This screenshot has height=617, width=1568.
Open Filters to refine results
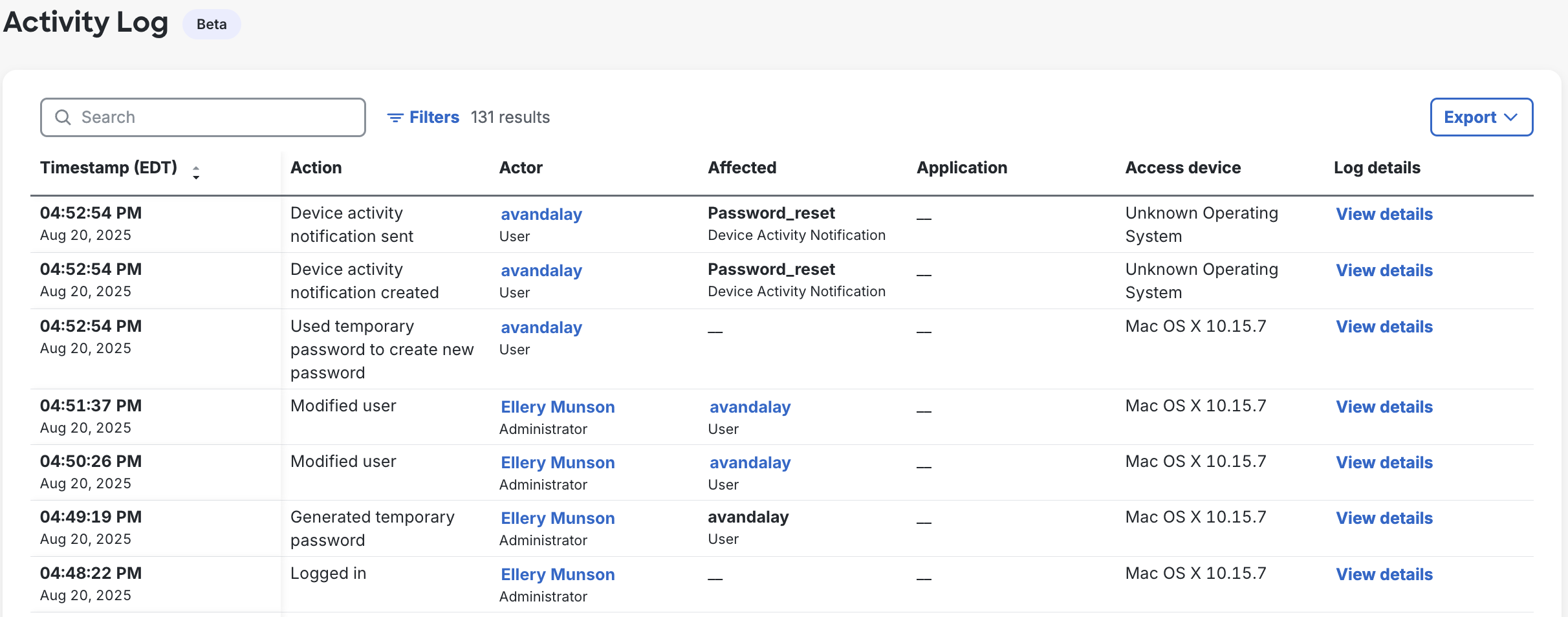tap(433, 117)
